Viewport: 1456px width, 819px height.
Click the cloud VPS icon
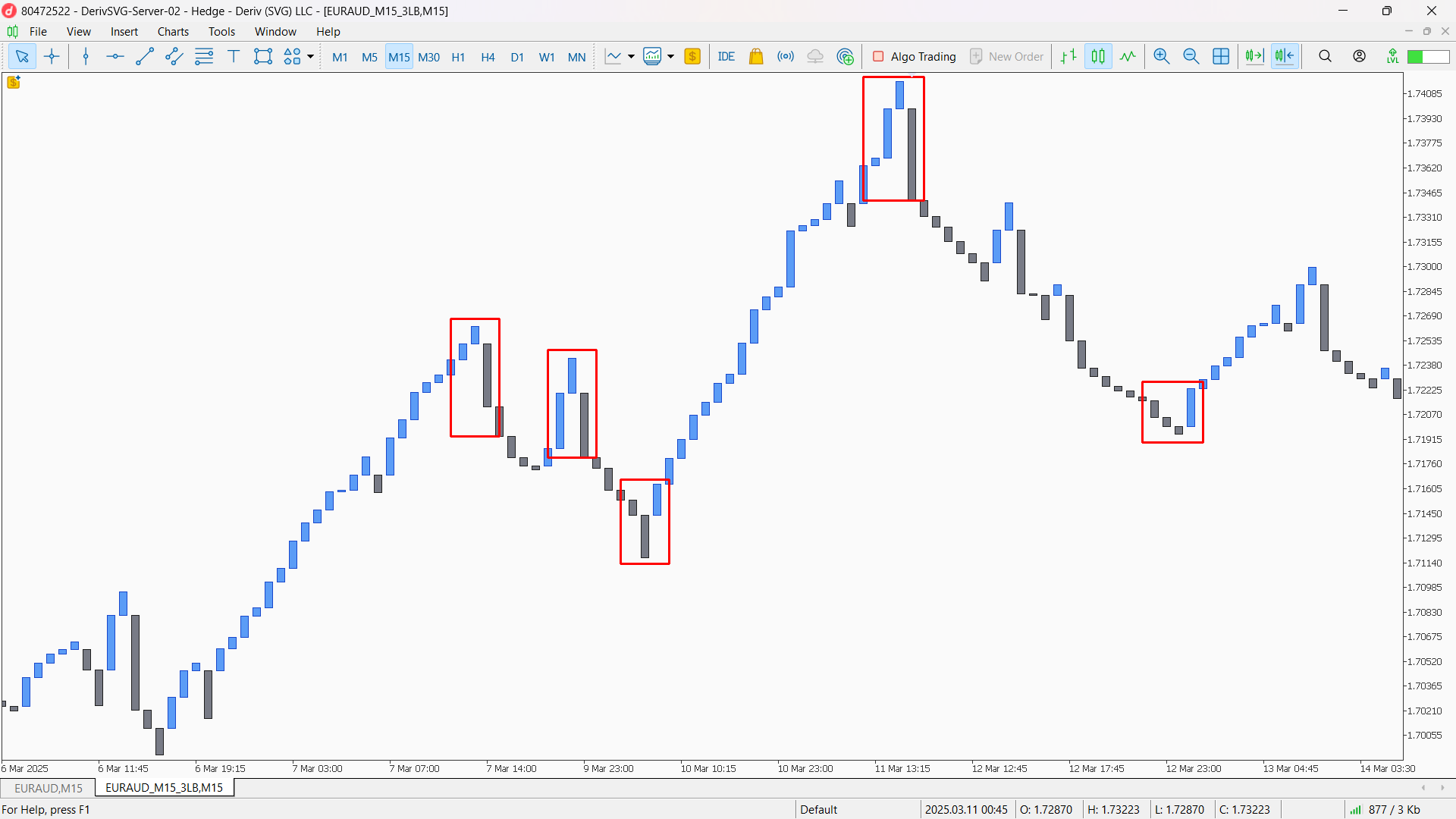[x=815, y=57]
